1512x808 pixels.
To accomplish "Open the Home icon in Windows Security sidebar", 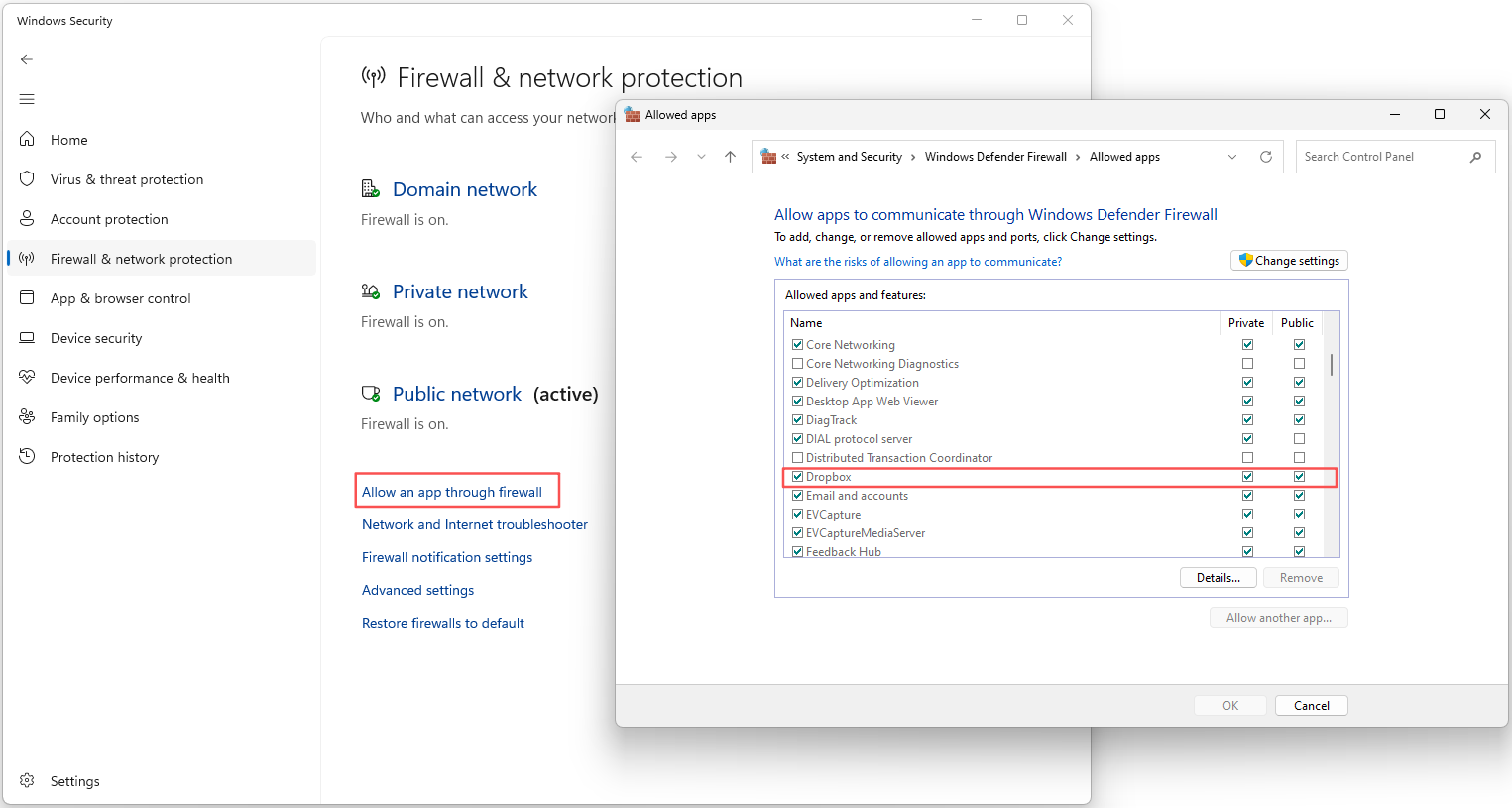I will (27, 139).
